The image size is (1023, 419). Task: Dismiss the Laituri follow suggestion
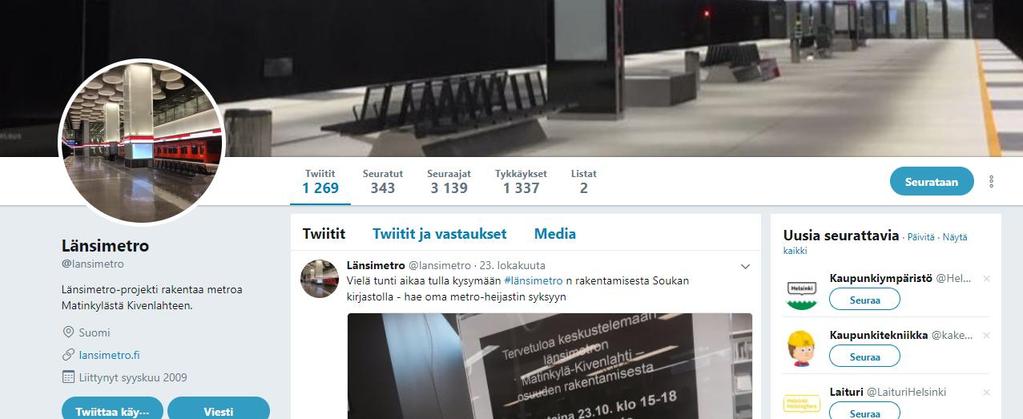(986, 392)
